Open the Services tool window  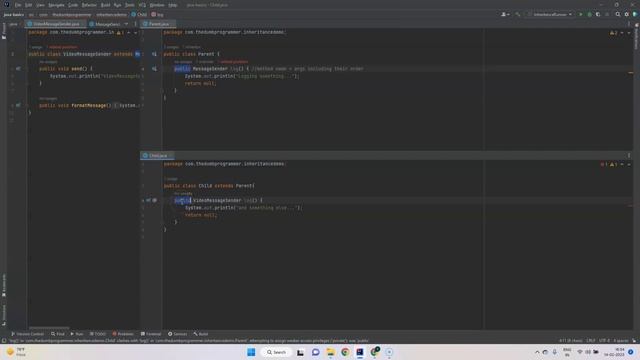pyautogui.click(x=177, y=334)
